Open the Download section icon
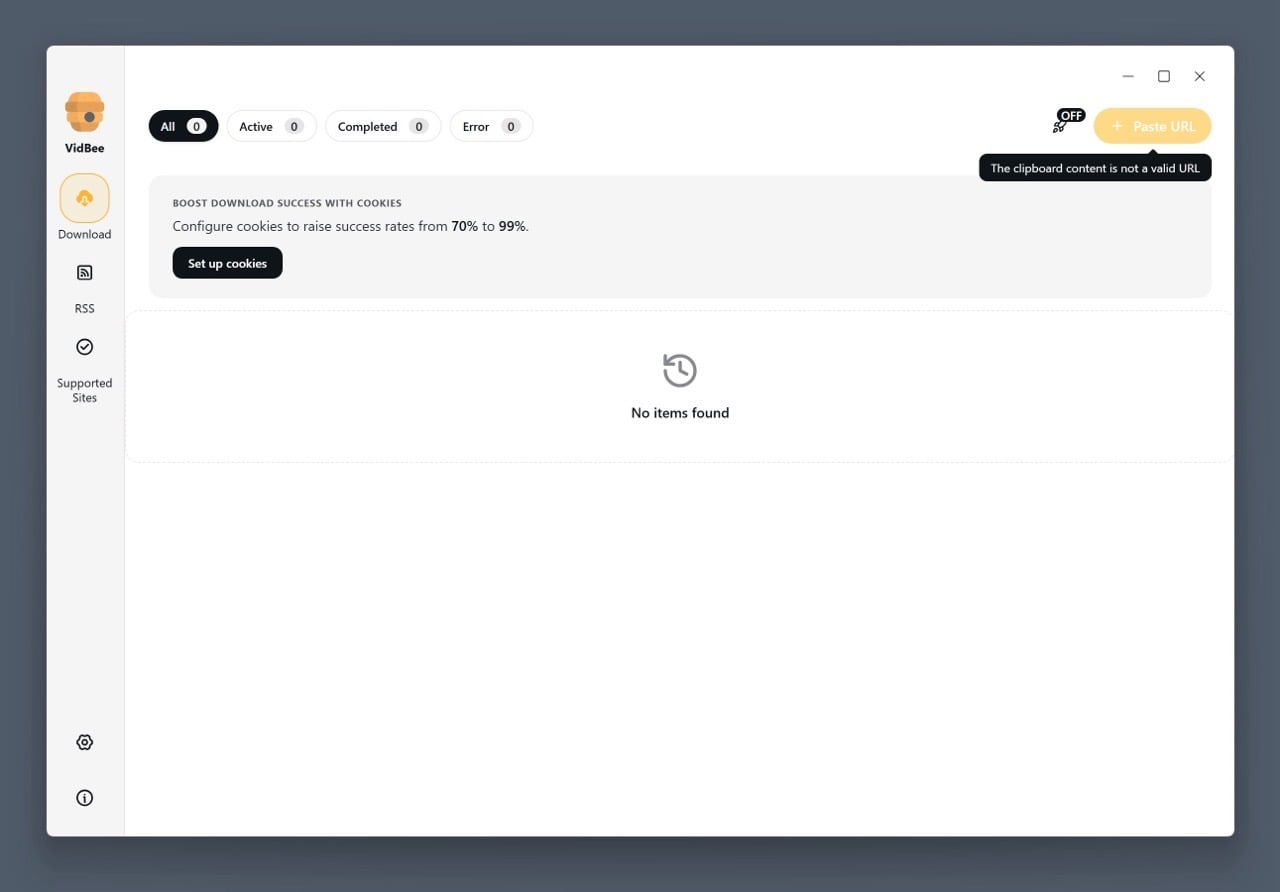 coord(84,198)
